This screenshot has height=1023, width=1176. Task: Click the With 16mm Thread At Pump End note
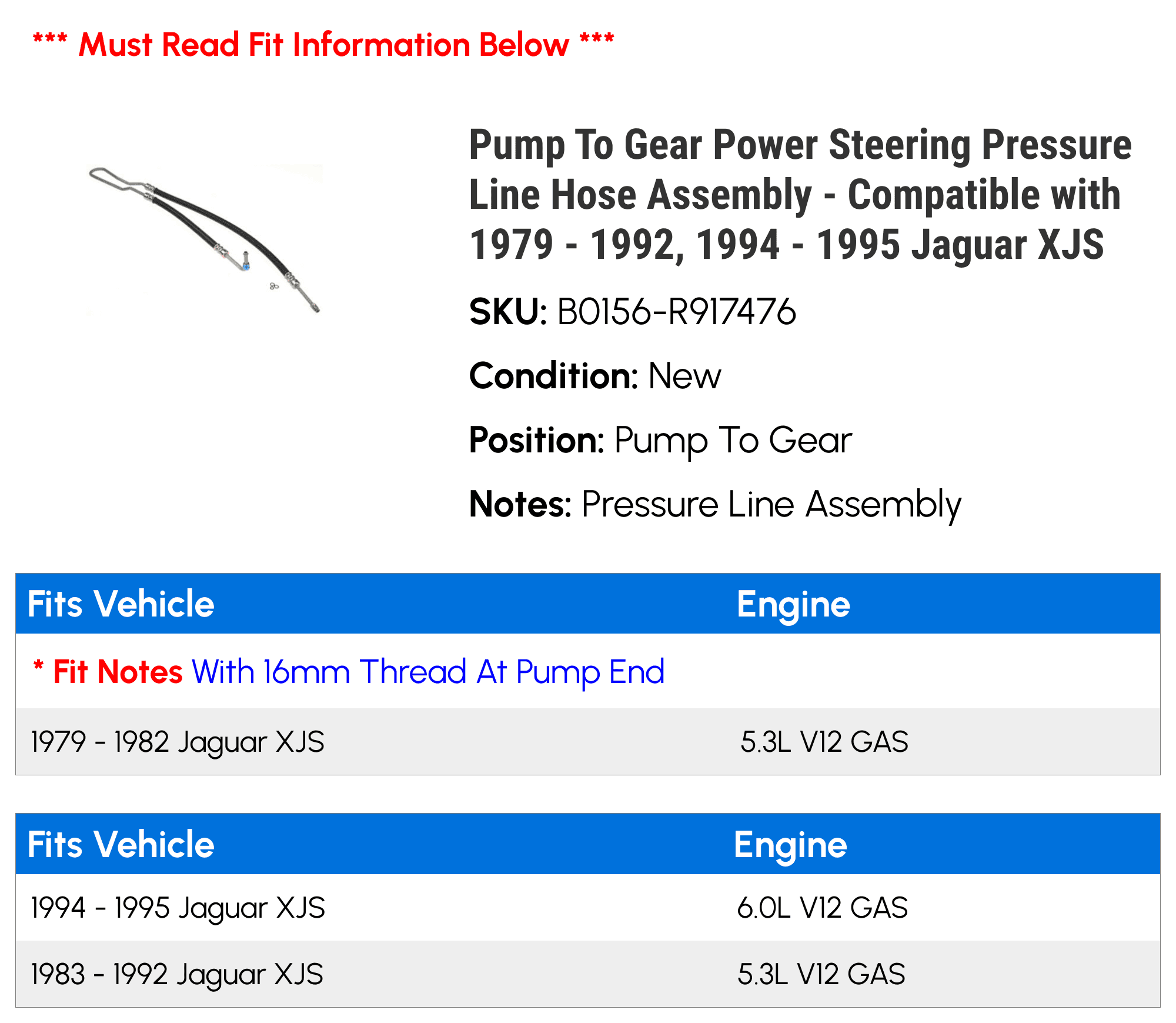tap(428, 672)
